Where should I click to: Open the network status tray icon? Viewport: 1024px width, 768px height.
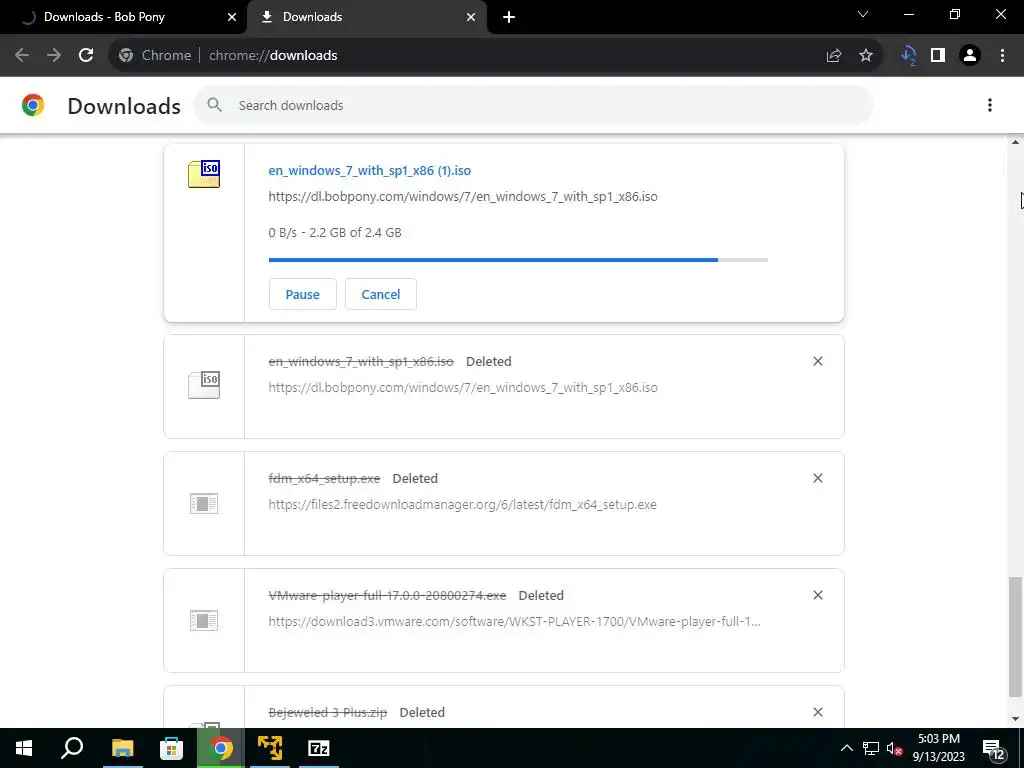[x=871, y=748]
